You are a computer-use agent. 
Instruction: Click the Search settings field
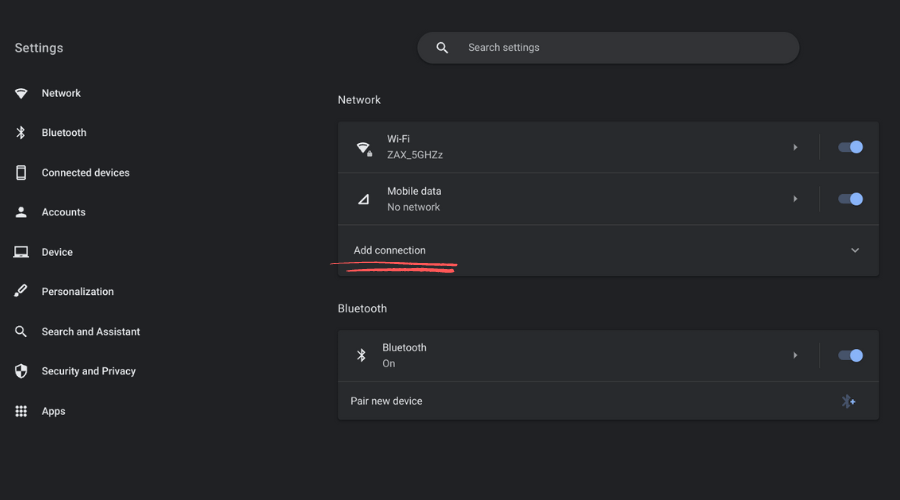(x=608, y=48)
